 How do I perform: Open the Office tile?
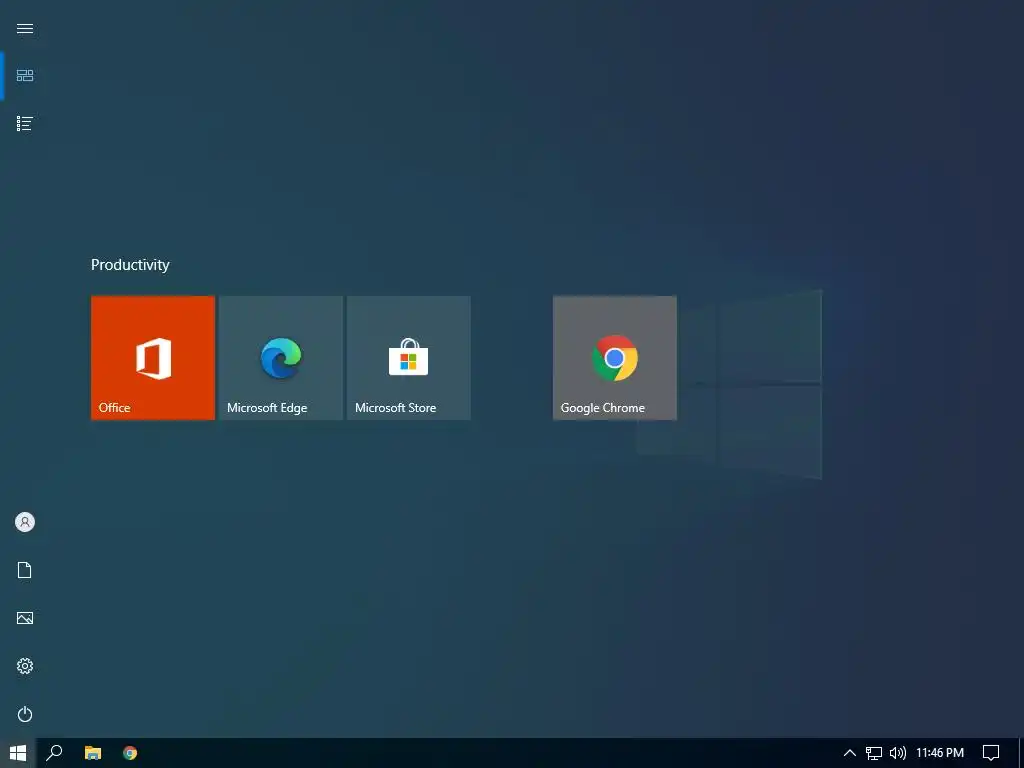(153, 358)
